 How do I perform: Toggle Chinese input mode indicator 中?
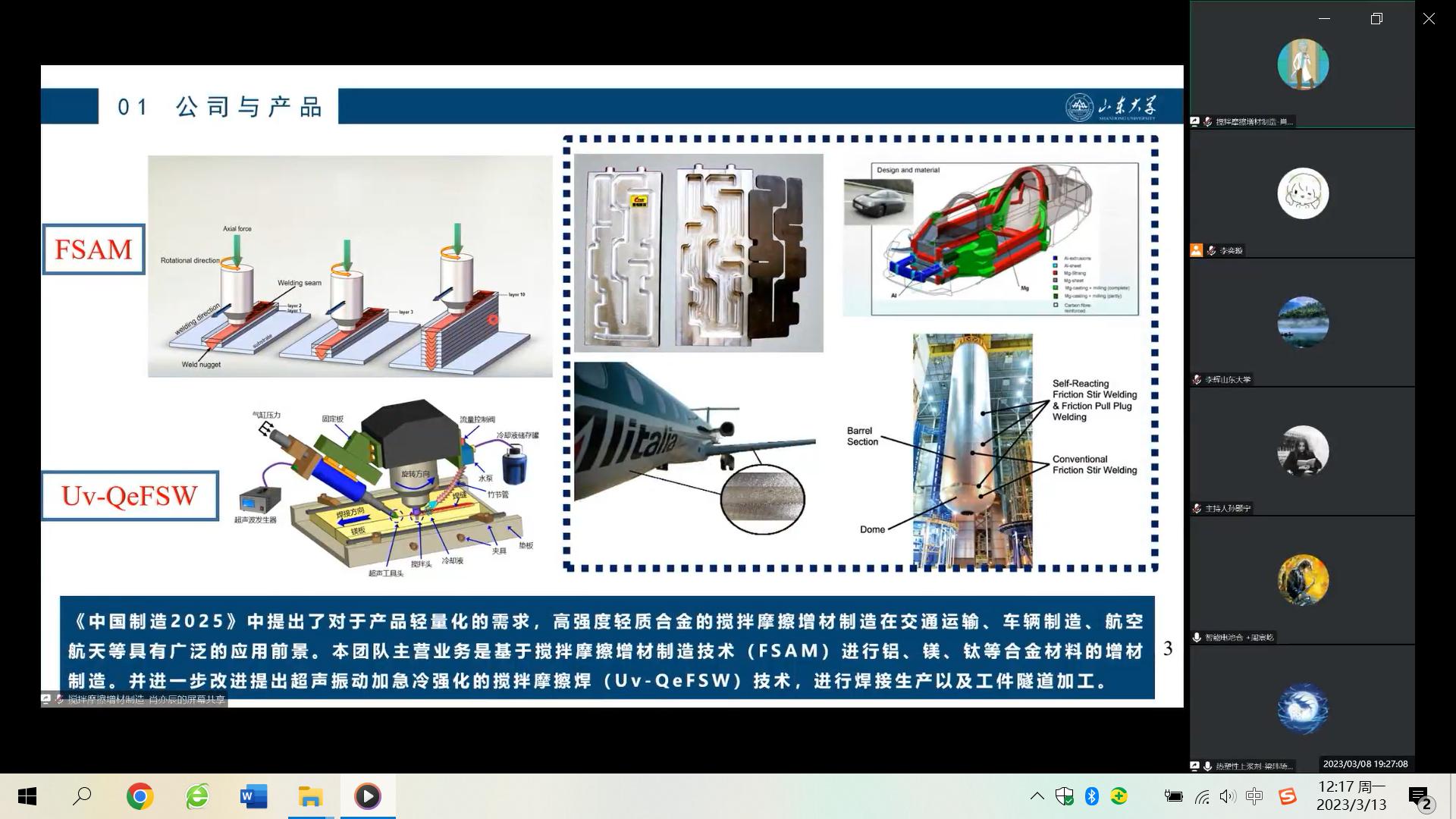click(1254, 796)
